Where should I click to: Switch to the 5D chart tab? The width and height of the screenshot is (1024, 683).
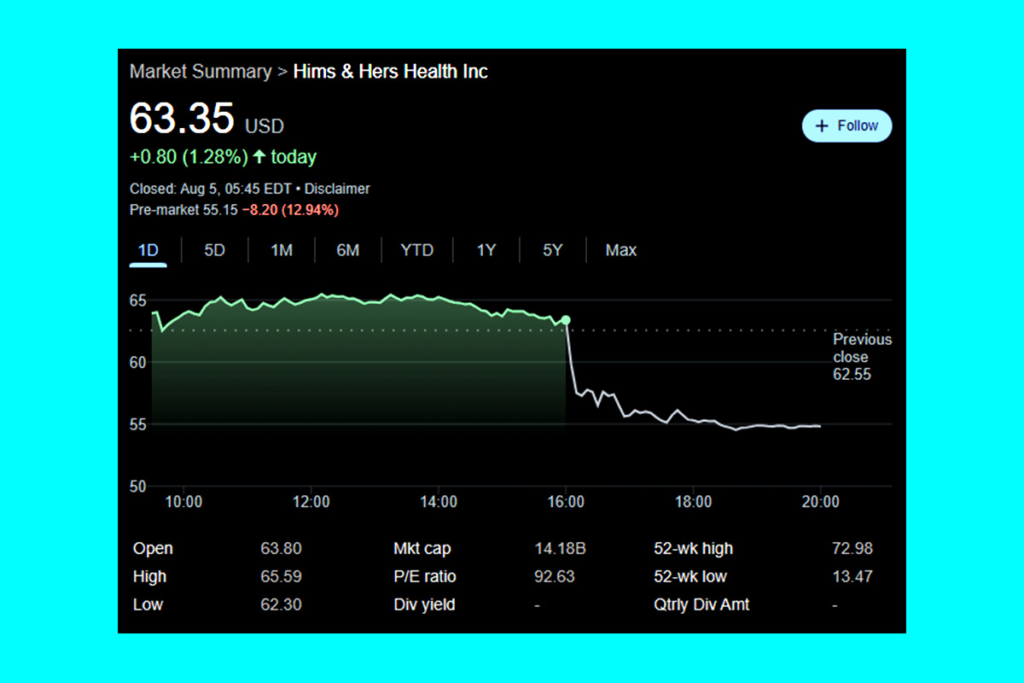(x=215, y=250)
